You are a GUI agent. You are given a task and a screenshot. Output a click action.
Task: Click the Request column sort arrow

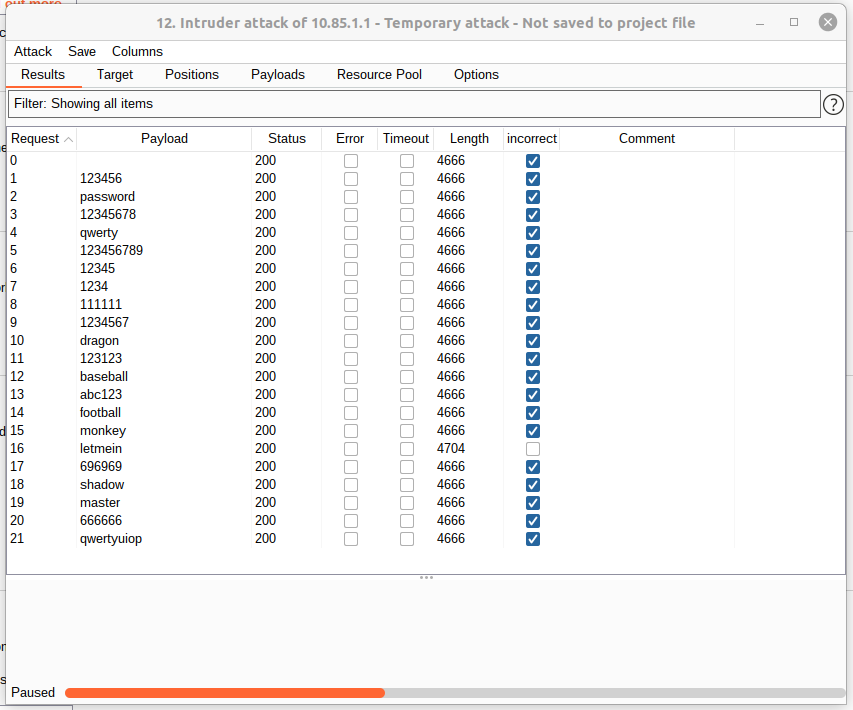[68, 139]
